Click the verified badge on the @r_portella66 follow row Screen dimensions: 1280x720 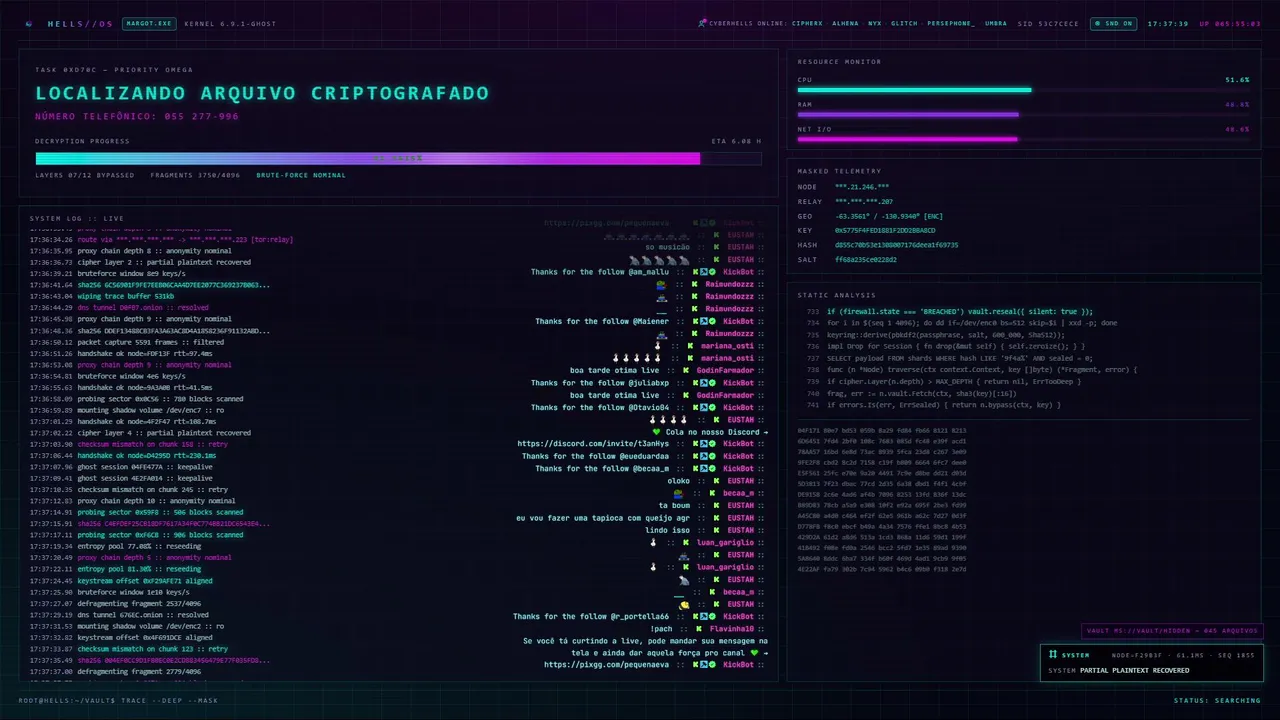point(711,617)
